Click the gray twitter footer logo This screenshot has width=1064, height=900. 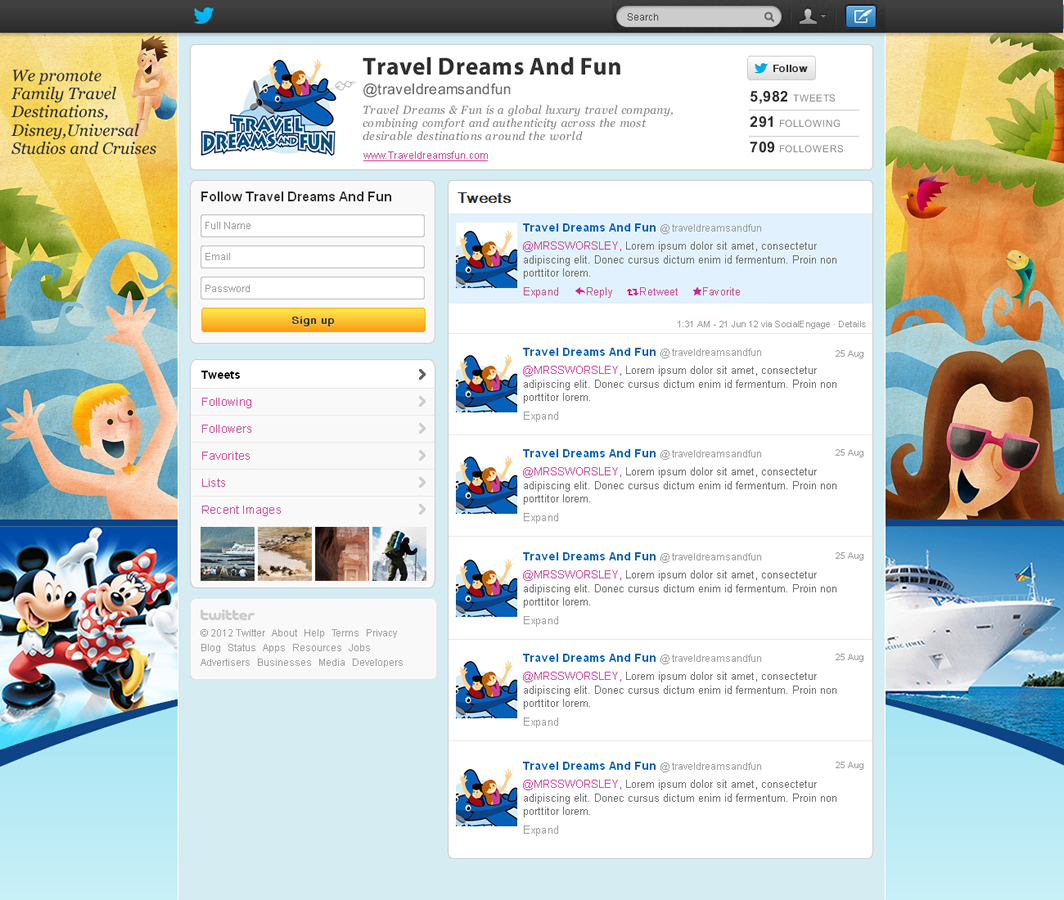pyautogui.click(x=227, y=615)
